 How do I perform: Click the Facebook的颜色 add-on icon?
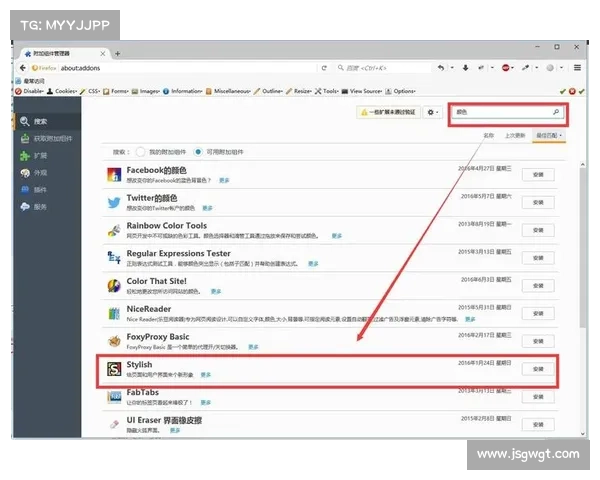point(114,175)
